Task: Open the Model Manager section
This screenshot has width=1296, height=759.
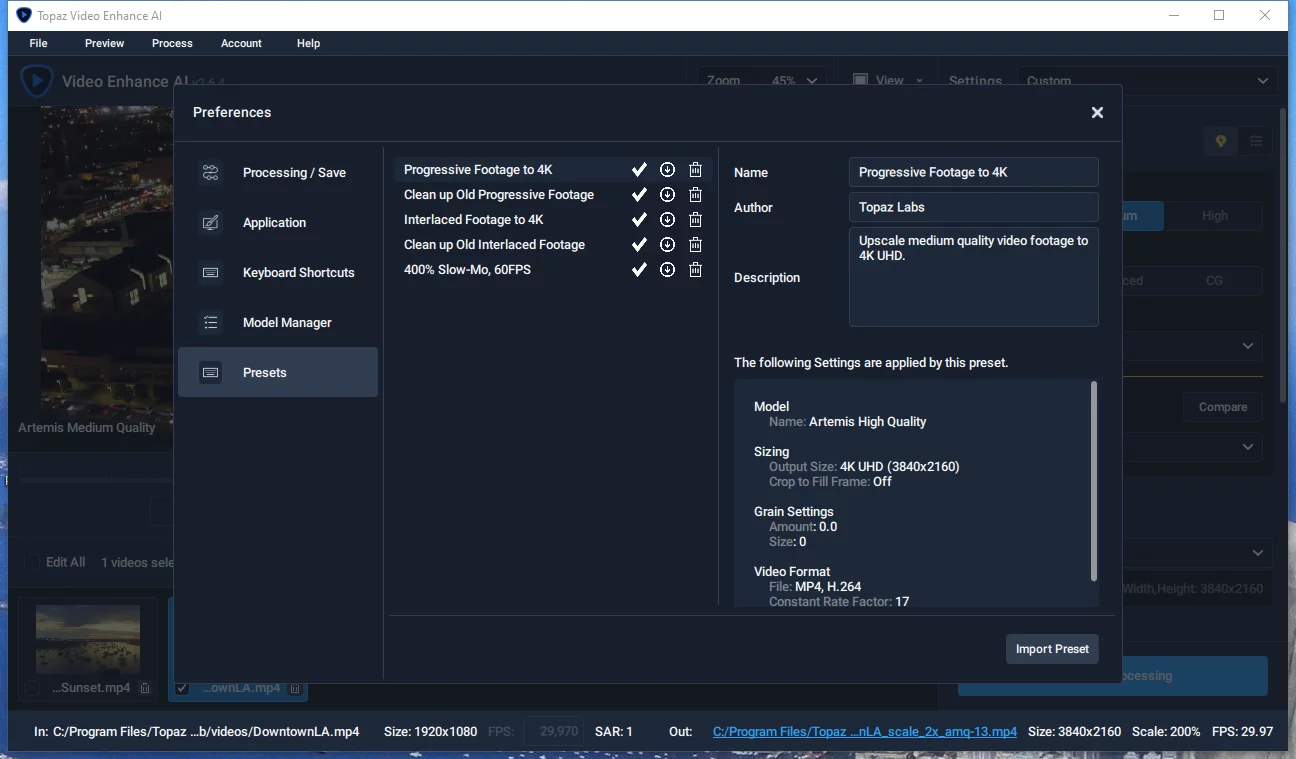Action: (x=278, y=323)
